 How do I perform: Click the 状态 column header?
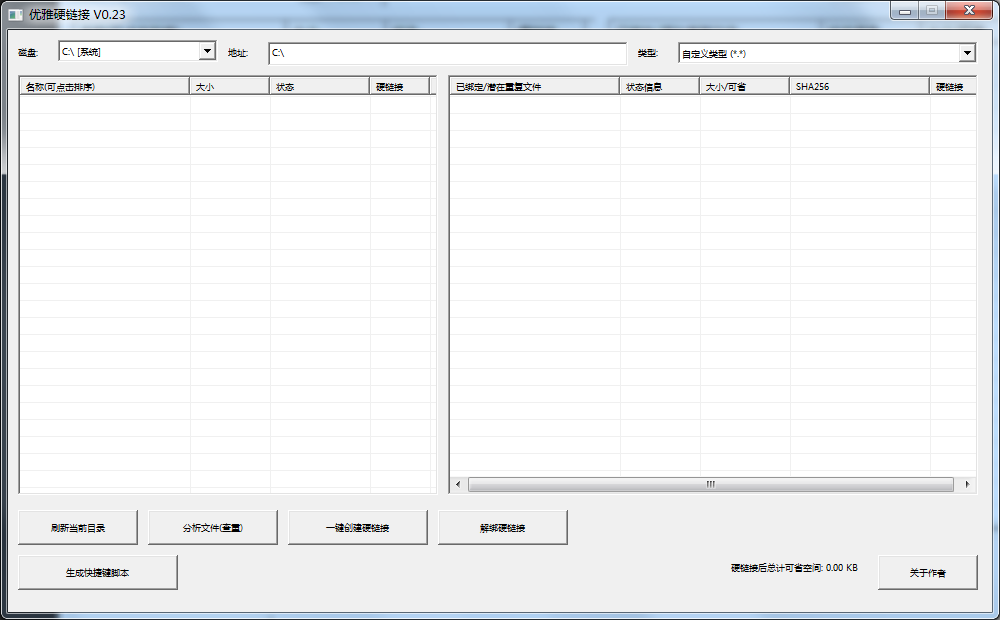[320, 87]
